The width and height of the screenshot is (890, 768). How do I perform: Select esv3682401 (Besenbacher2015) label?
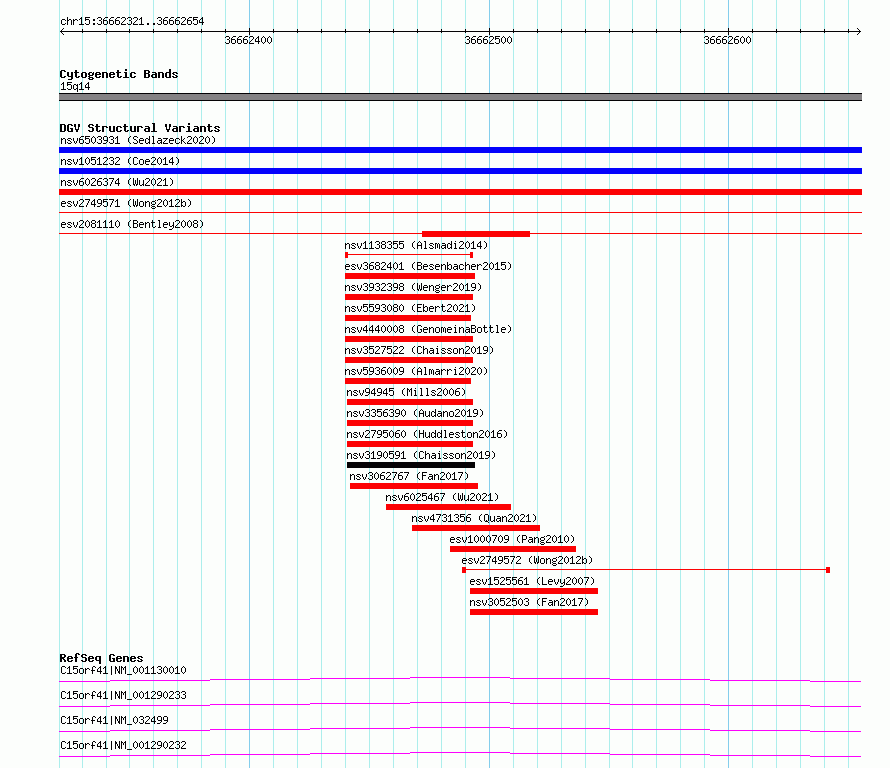(428, 266)
